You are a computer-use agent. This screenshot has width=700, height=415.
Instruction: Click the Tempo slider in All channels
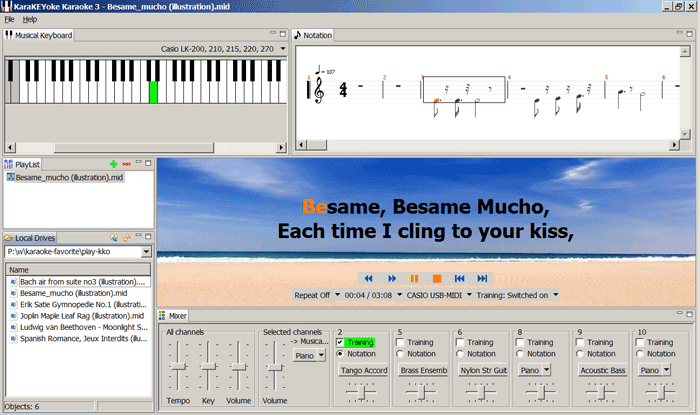click(177, 367)
